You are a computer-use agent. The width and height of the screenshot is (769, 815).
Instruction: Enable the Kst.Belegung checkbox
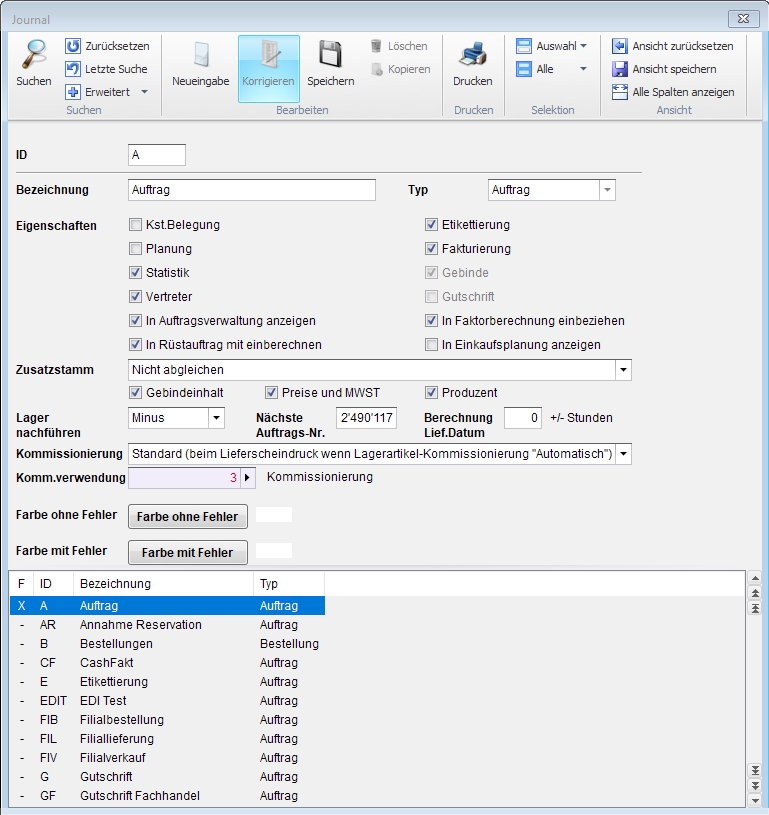tap(135, 225)
